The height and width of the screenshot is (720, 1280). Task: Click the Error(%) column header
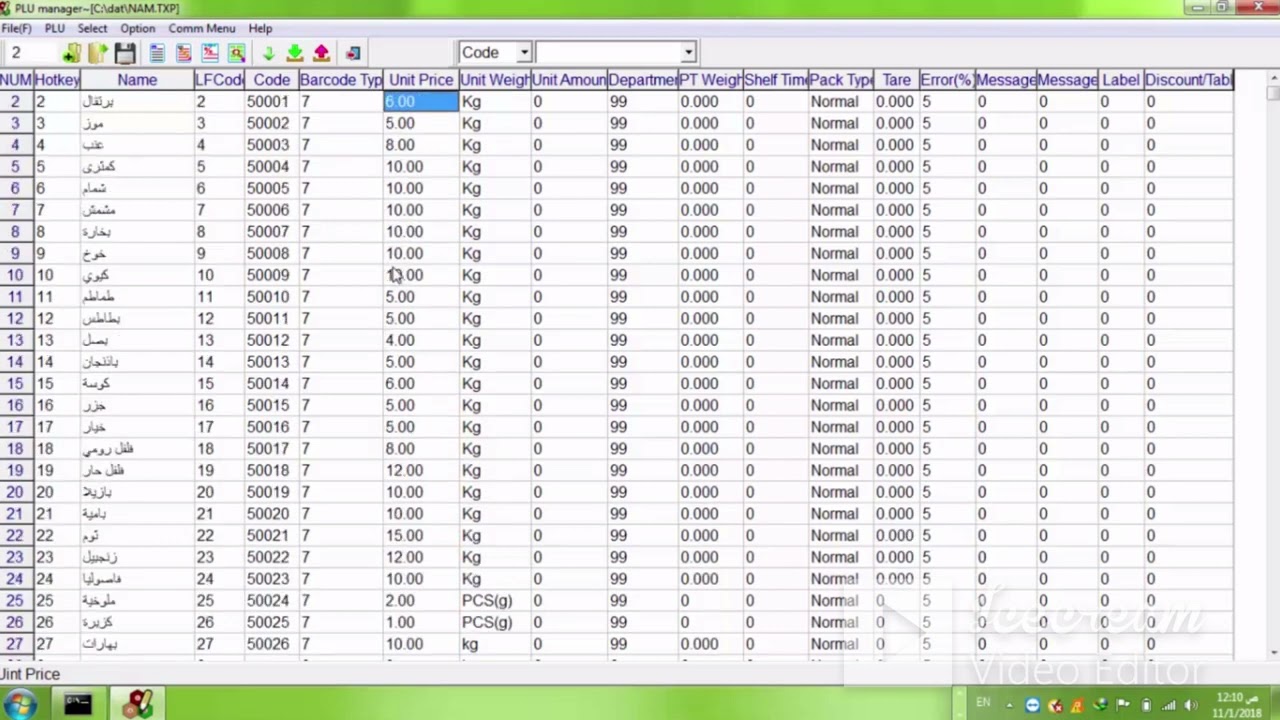point(946,80)
